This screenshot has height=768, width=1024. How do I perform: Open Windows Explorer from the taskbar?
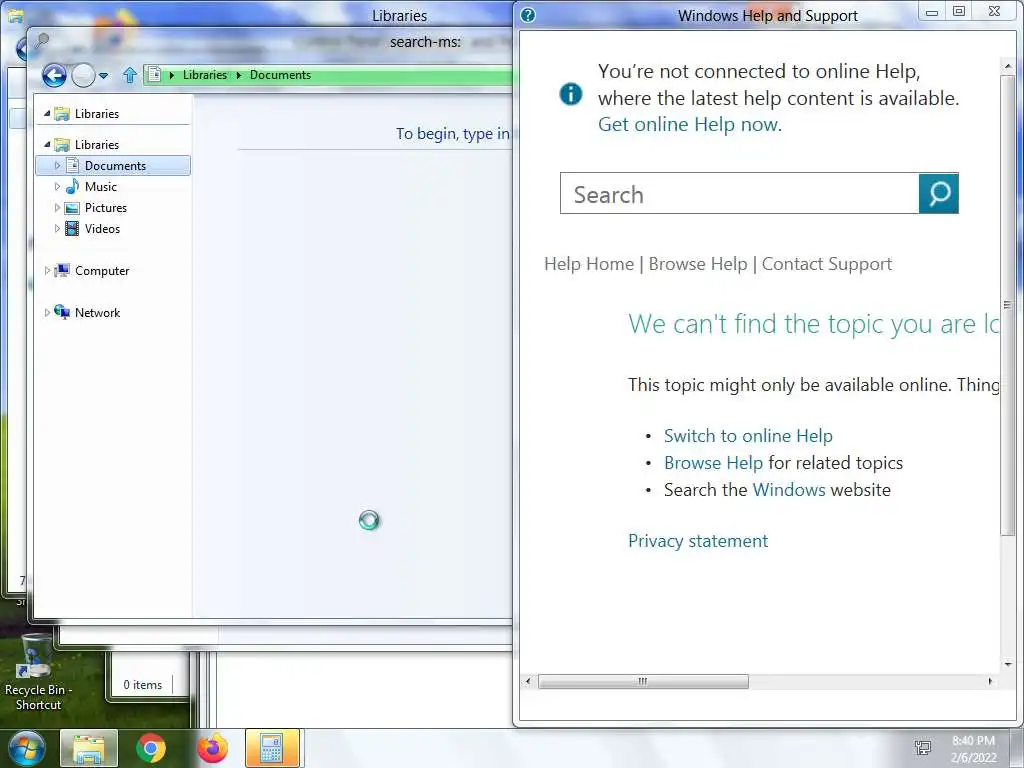(x=89, y=748)
